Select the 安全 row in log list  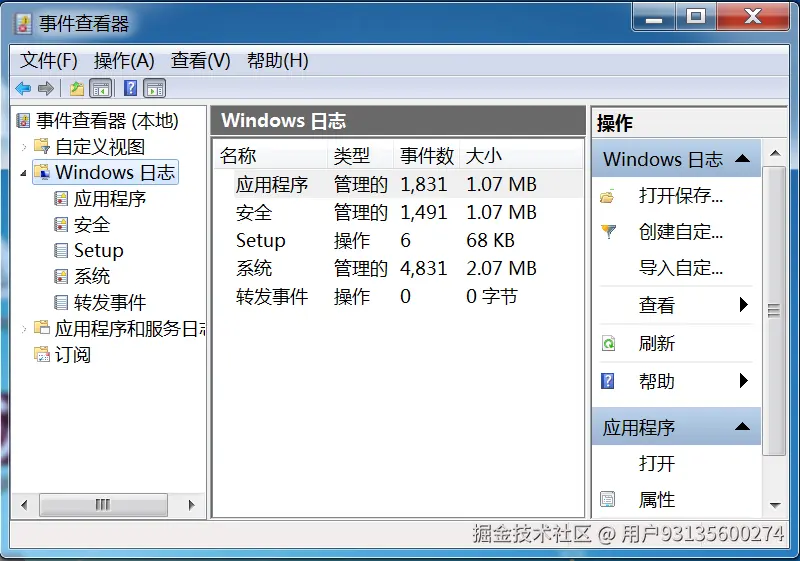398,212
